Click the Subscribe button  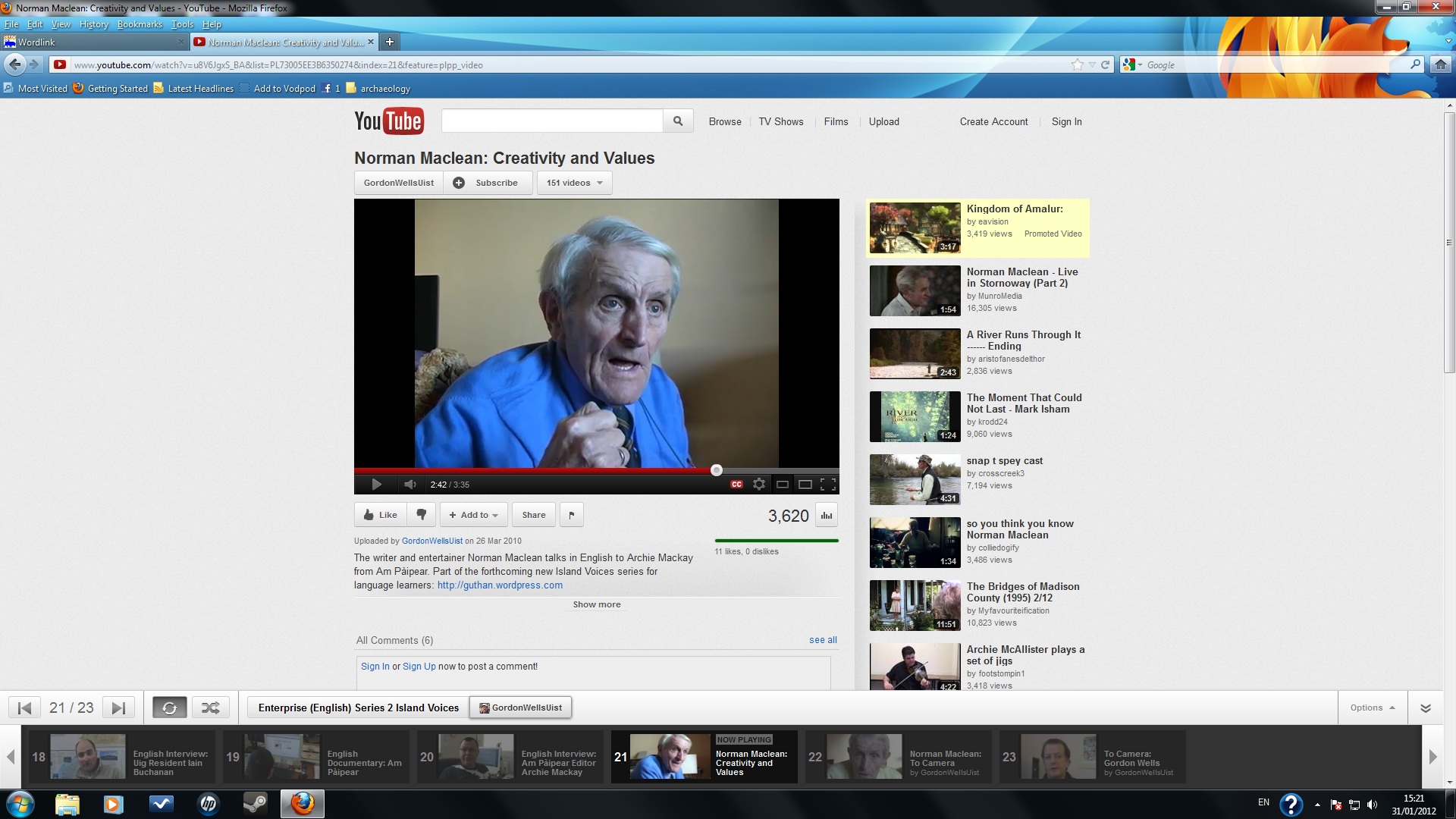[x=487, y=183]
